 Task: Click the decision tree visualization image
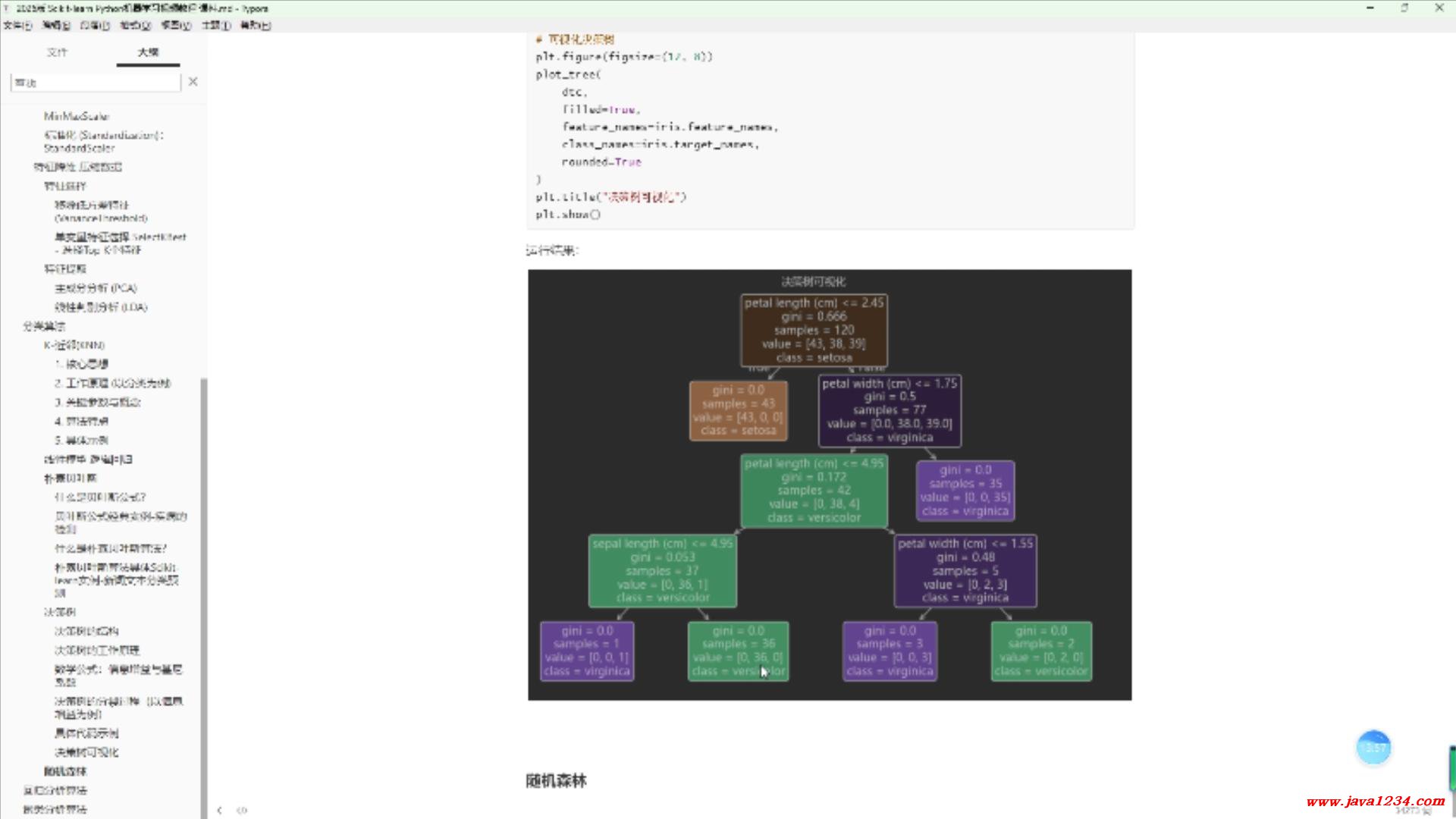[x=830, y=485]
